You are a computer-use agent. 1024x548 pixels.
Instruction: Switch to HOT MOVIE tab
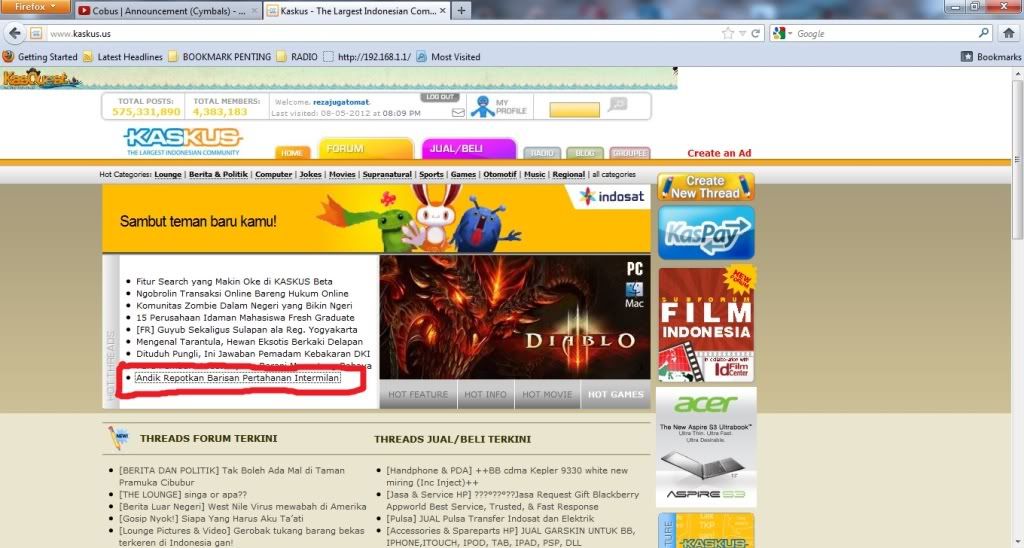[x=547, y=395]
